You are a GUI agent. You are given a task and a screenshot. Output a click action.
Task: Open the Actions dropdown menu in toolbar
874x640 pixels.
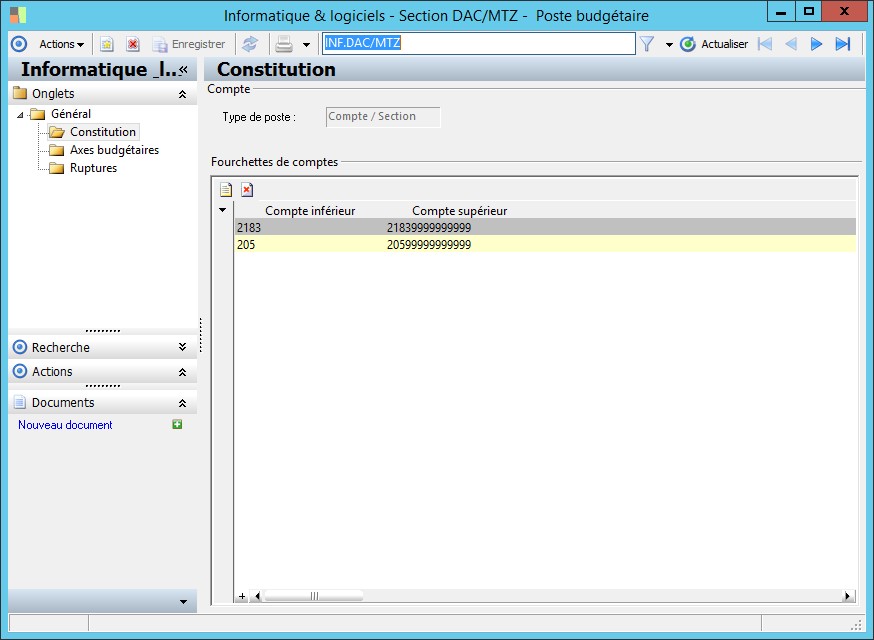point(61,44)
